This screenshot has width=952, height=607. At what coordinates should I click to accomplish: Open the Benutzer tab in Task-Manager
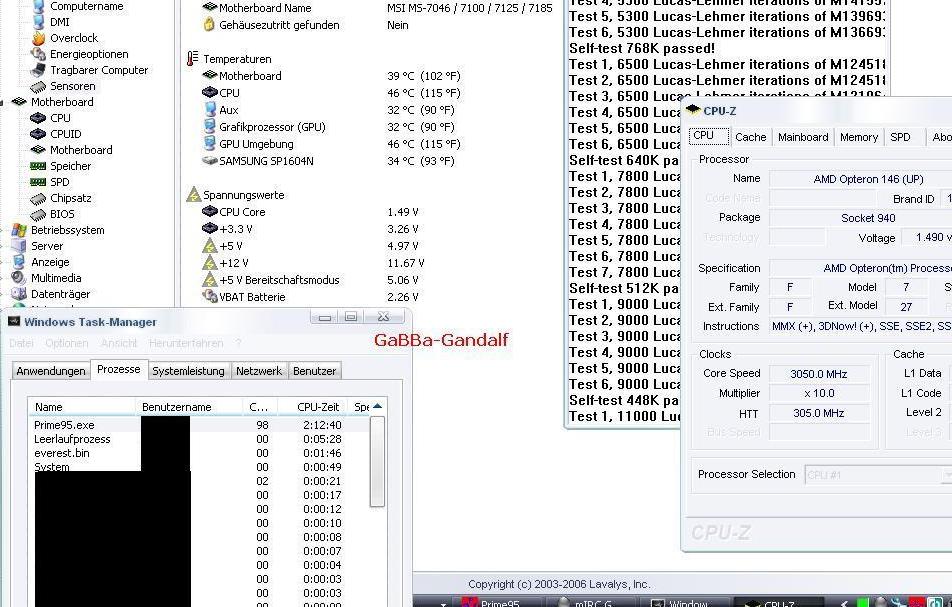pyautogui.click(x=314, y=371)
